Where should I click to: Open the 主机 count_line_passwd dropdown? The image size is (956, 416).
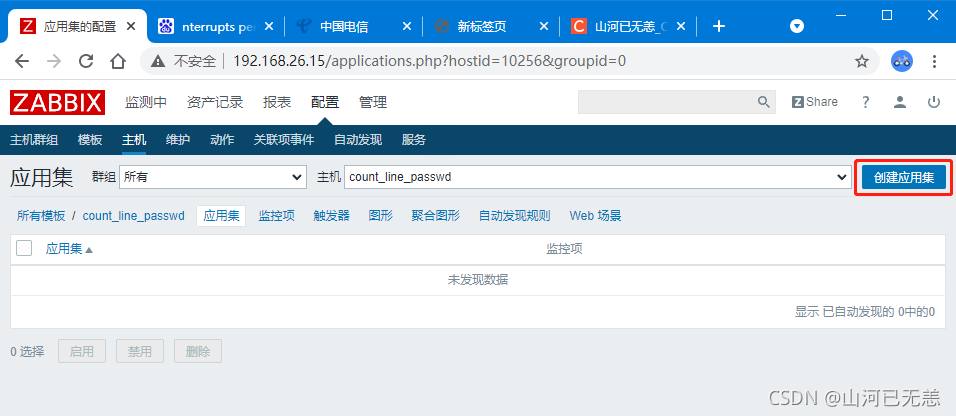tap(598, 178)
